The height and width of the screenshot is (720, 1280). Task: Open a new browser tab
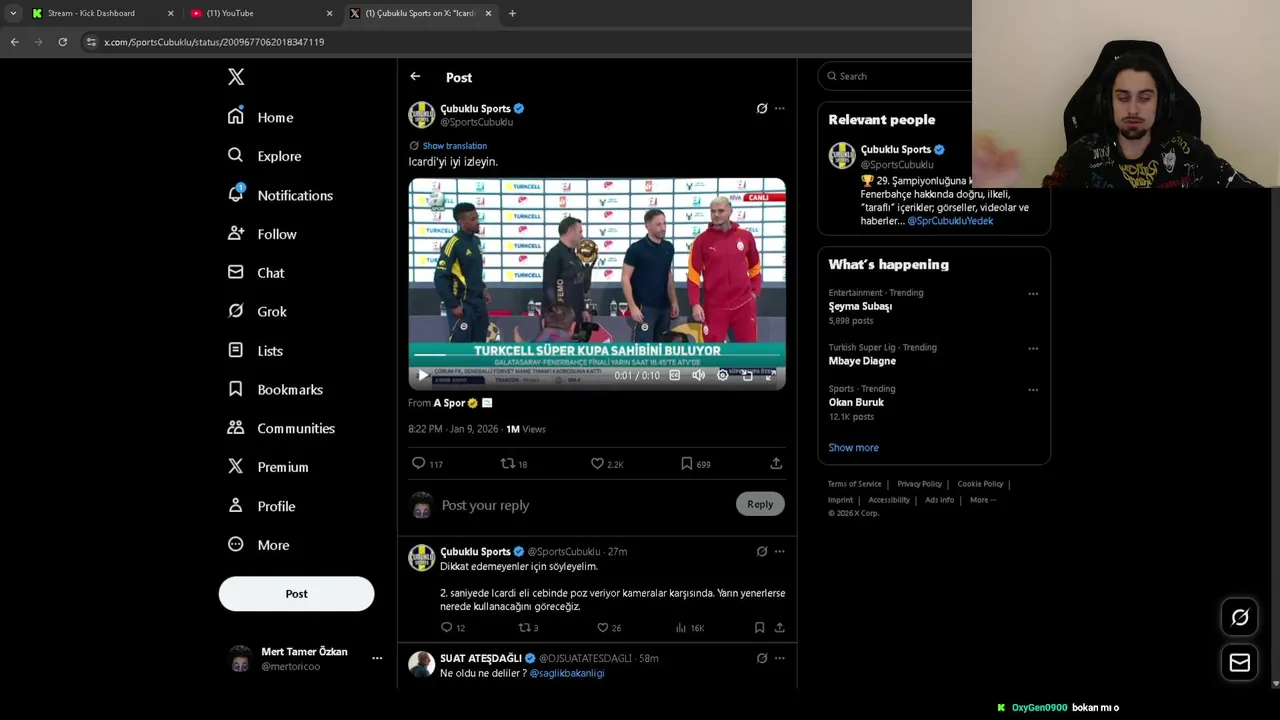pyautogui.click(x=512, y=13)
